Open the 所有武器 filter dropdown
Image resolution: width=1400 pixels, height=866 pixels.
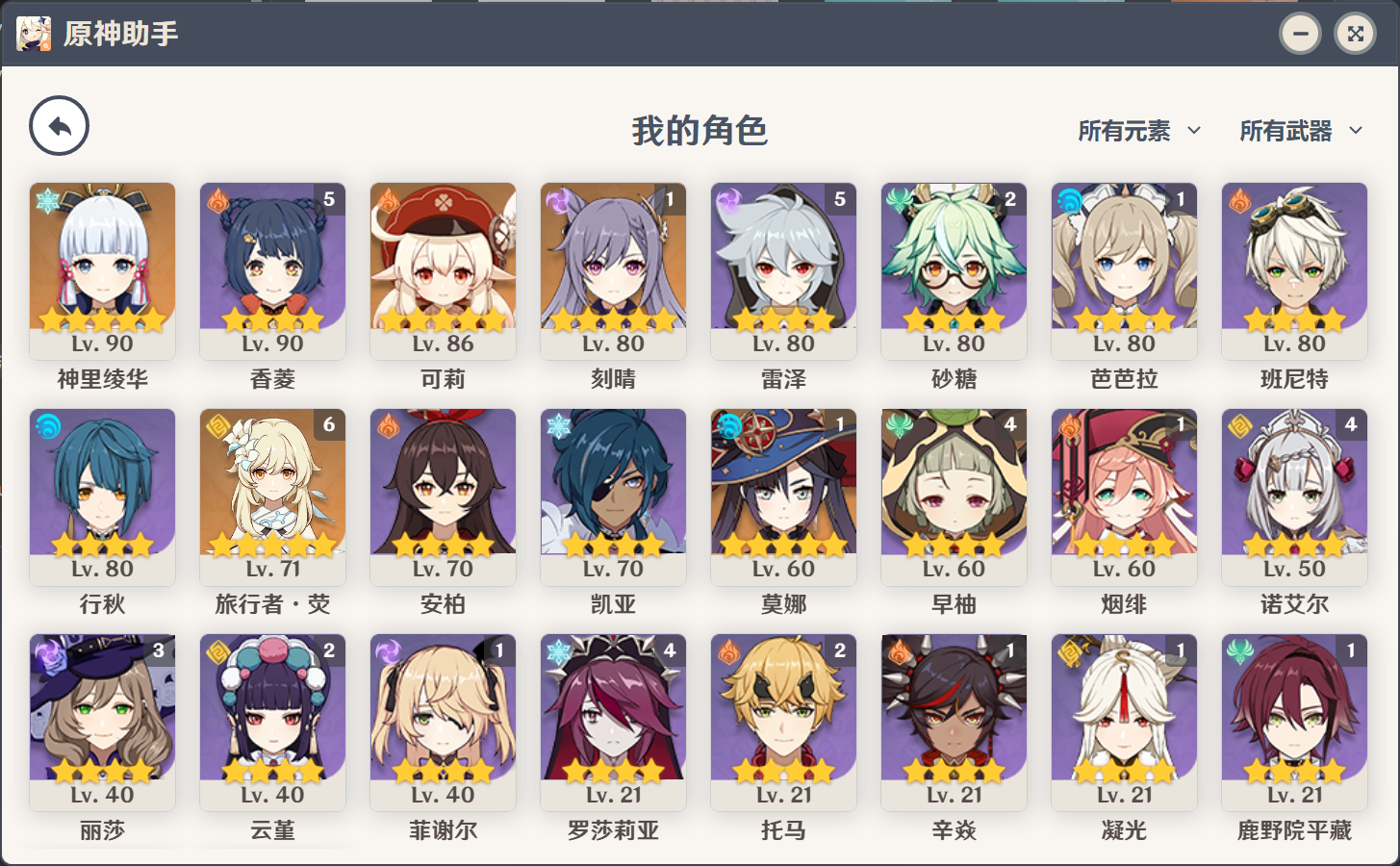[1301, 131]
